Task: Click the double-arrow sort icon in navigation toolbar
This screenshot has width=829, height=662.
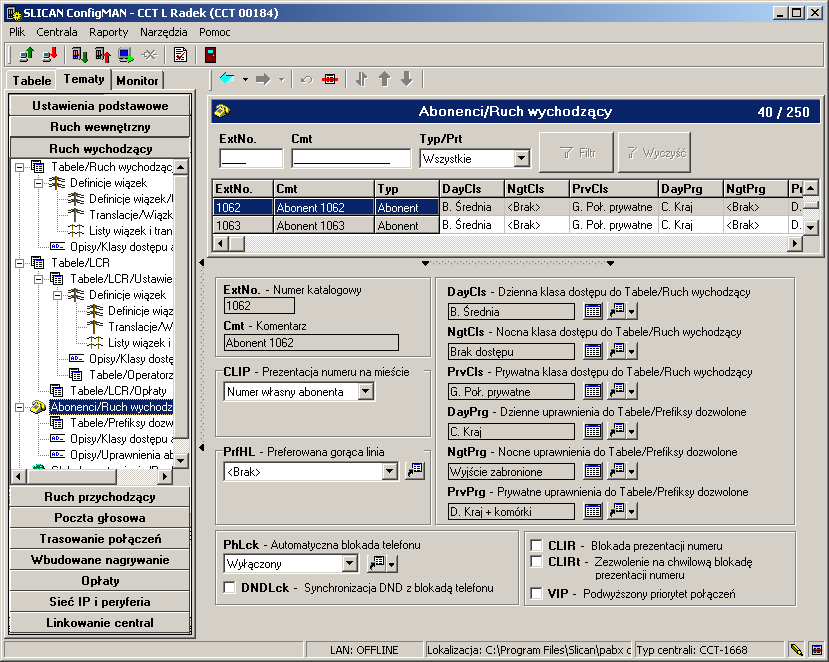Action: tap(362, 79)
